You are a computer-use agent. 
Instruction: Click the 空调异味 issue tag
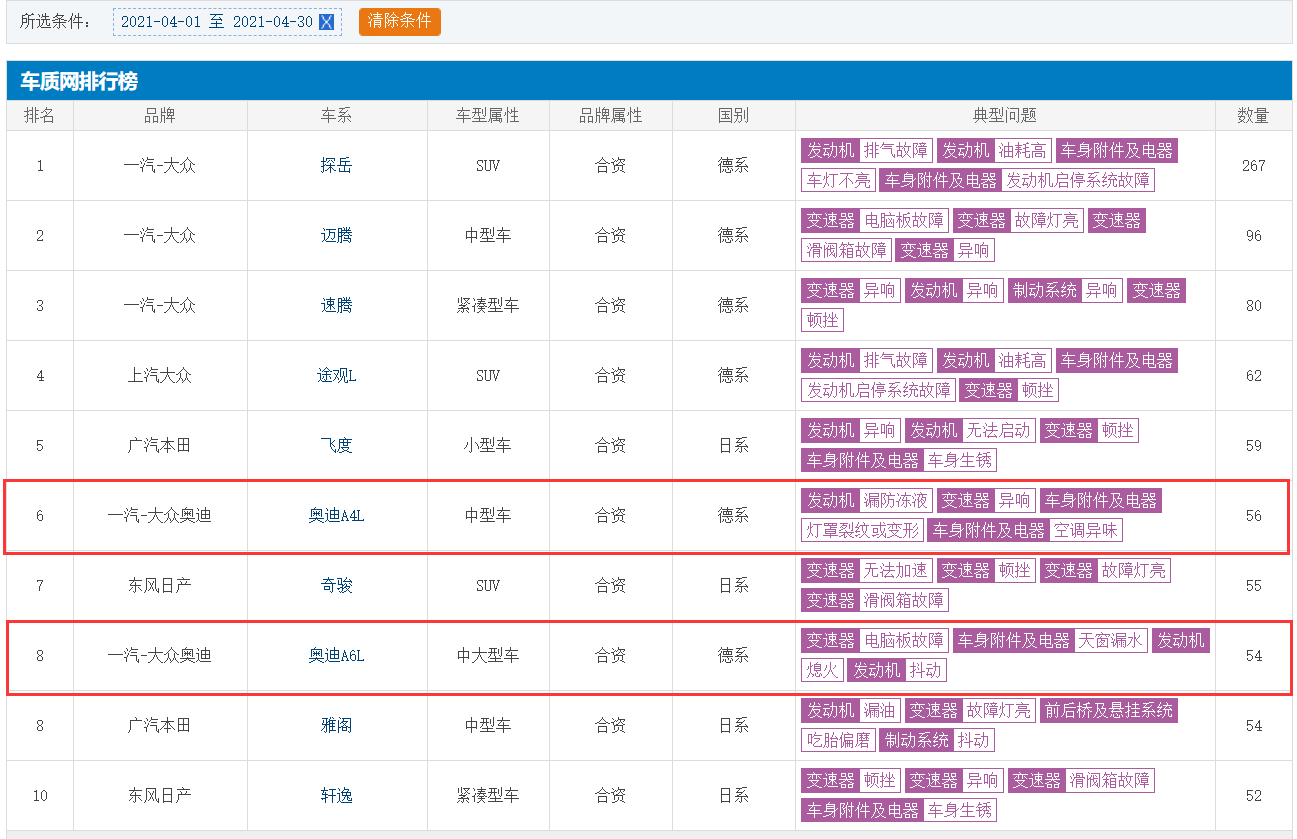1086,531
